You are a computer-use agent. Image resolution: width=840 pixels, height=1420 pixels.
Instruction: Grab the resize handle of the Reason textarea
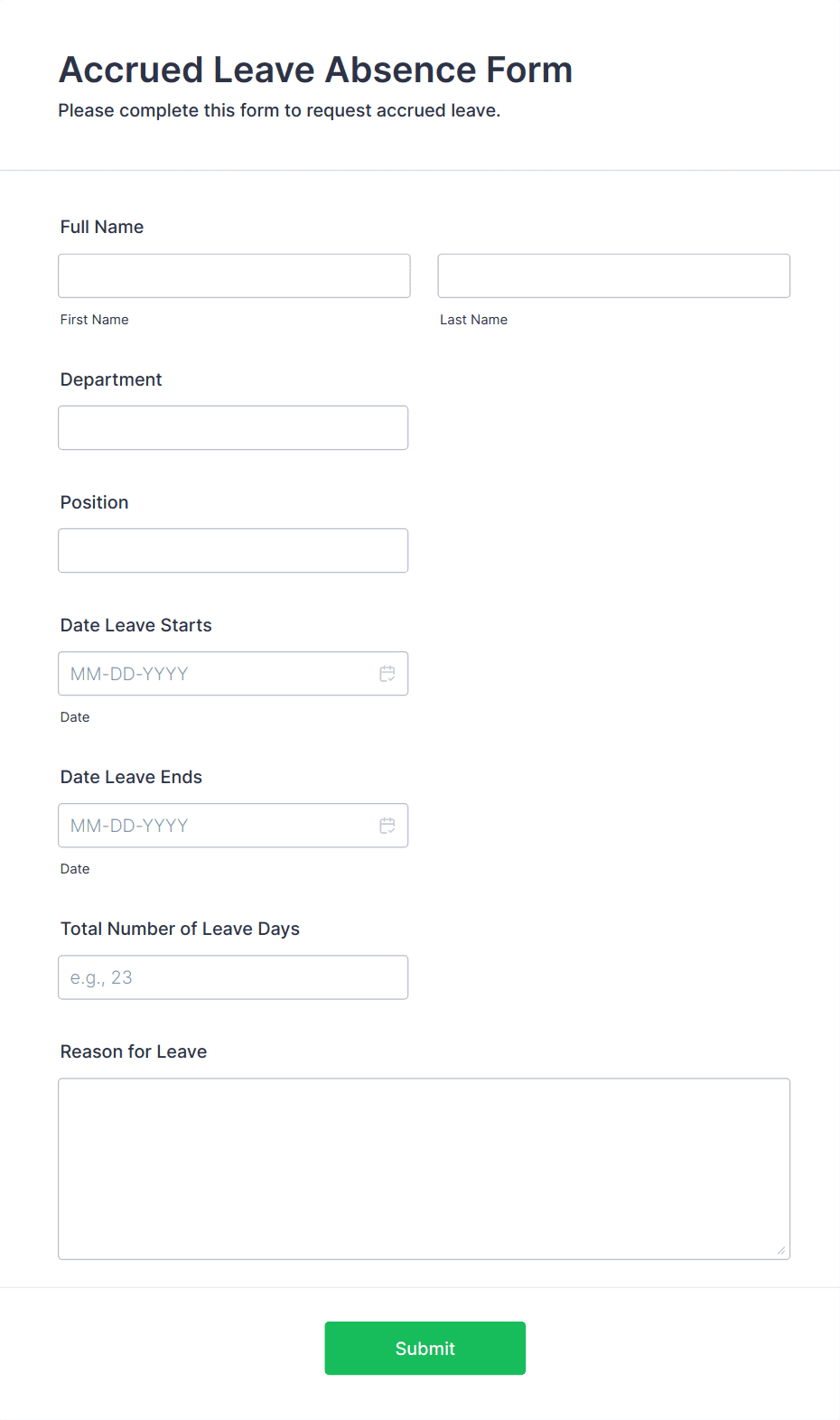point(780,1250)
